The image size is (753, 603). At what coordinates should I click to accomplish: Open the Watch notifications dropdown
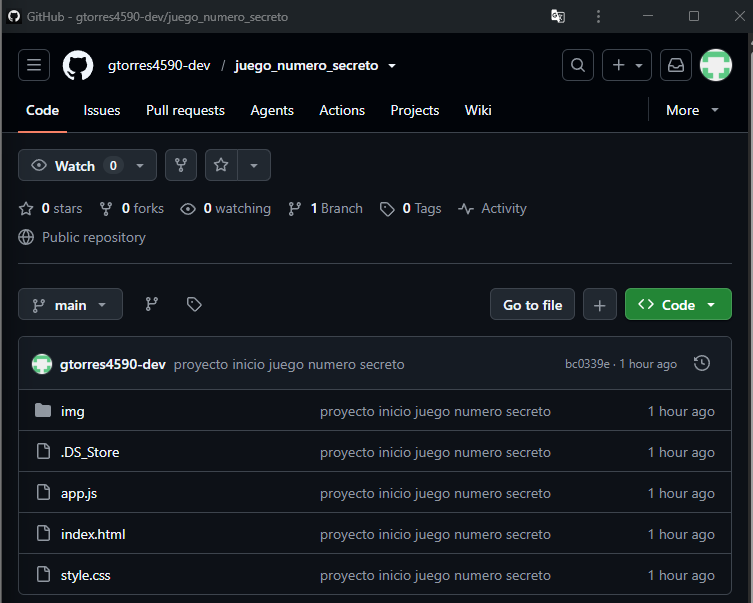[87, 165]
